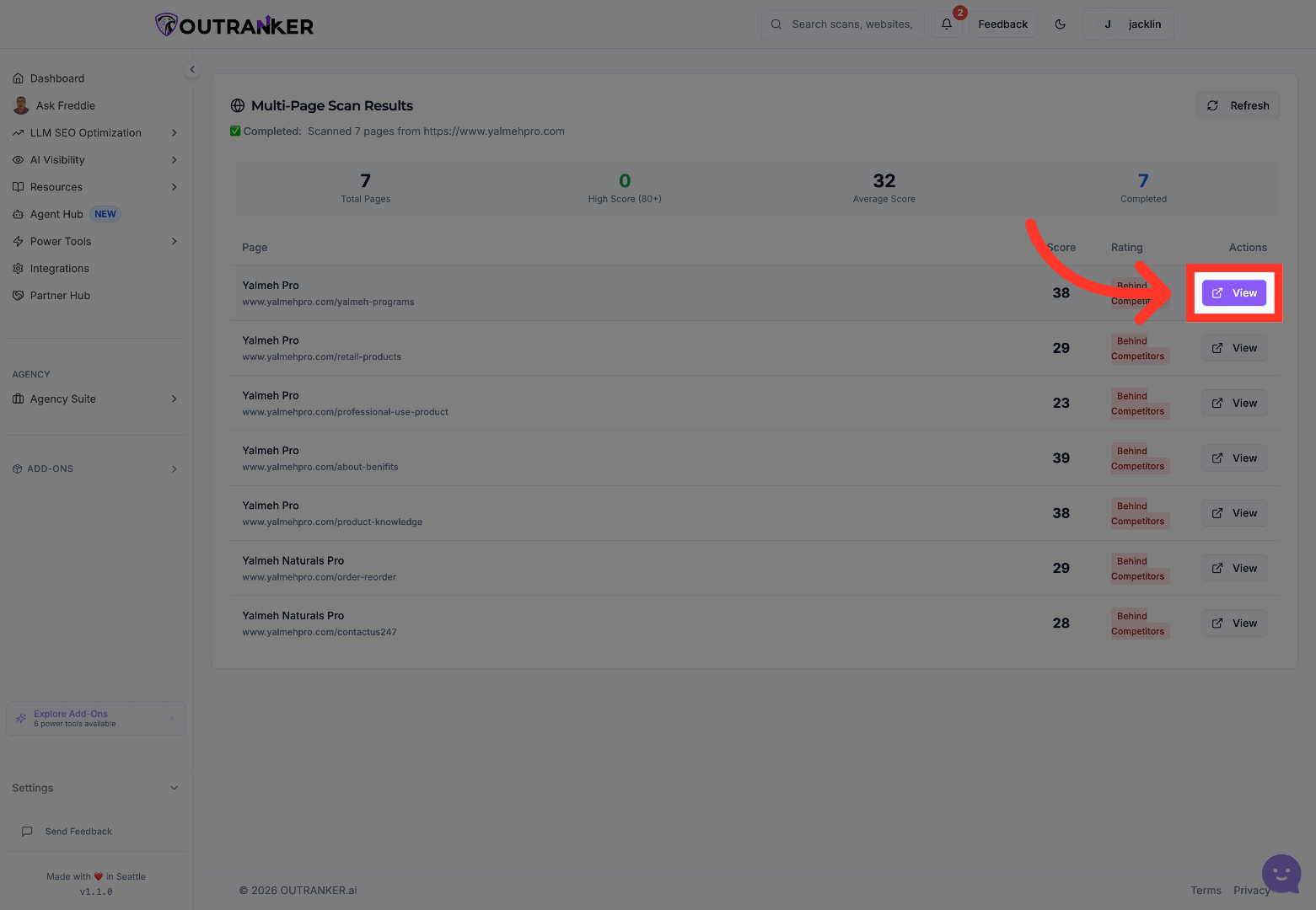
Task: Open Agent Hub in the sidebar
Action: click(56, 214)
